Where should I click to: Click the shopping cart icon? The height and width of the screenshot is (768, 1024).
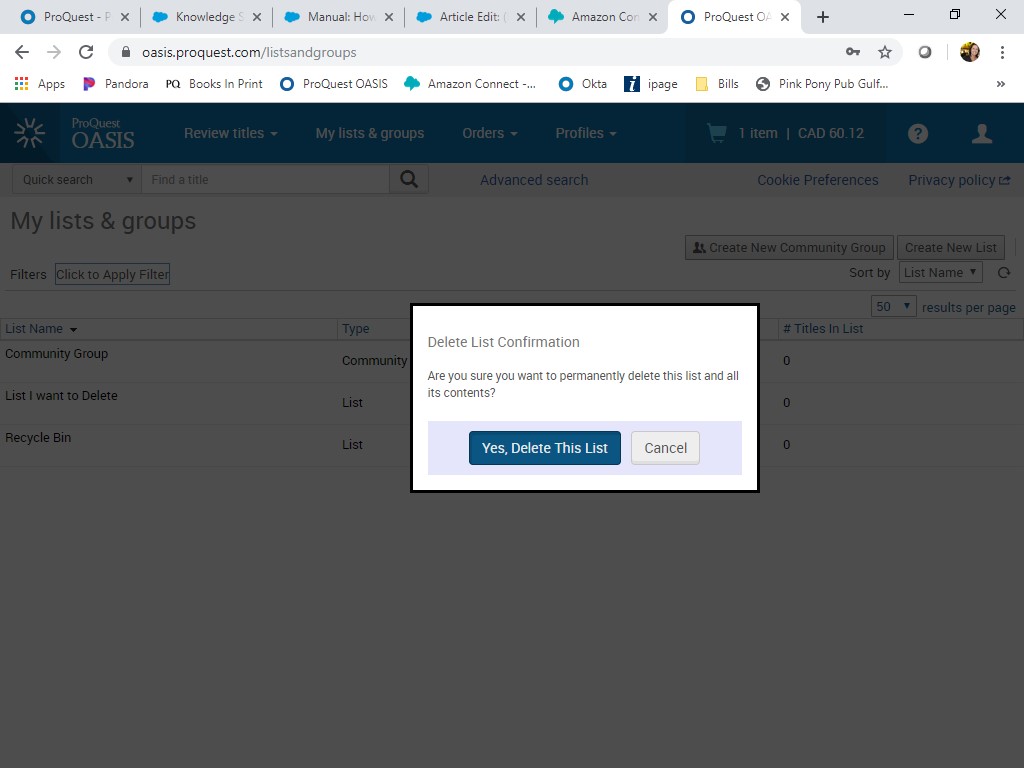pos(716,133)
